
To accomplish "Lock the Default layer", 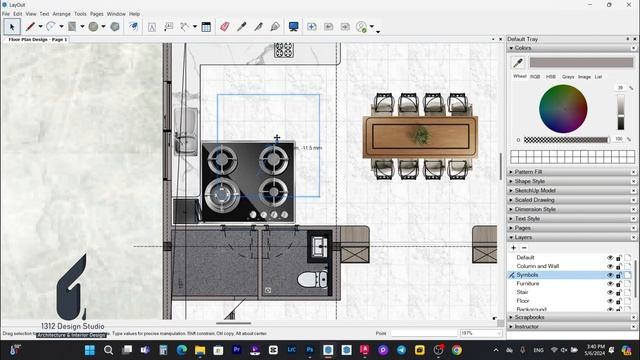I will (619, 258).
